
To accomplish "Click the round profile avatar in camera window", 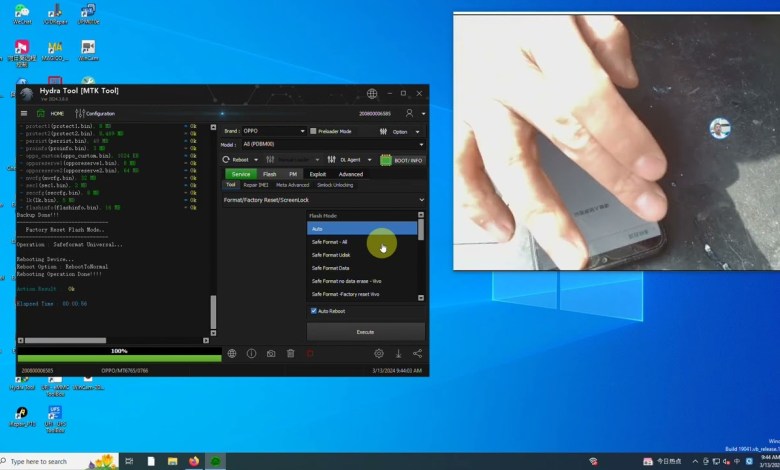I will [x=719, y=128].
